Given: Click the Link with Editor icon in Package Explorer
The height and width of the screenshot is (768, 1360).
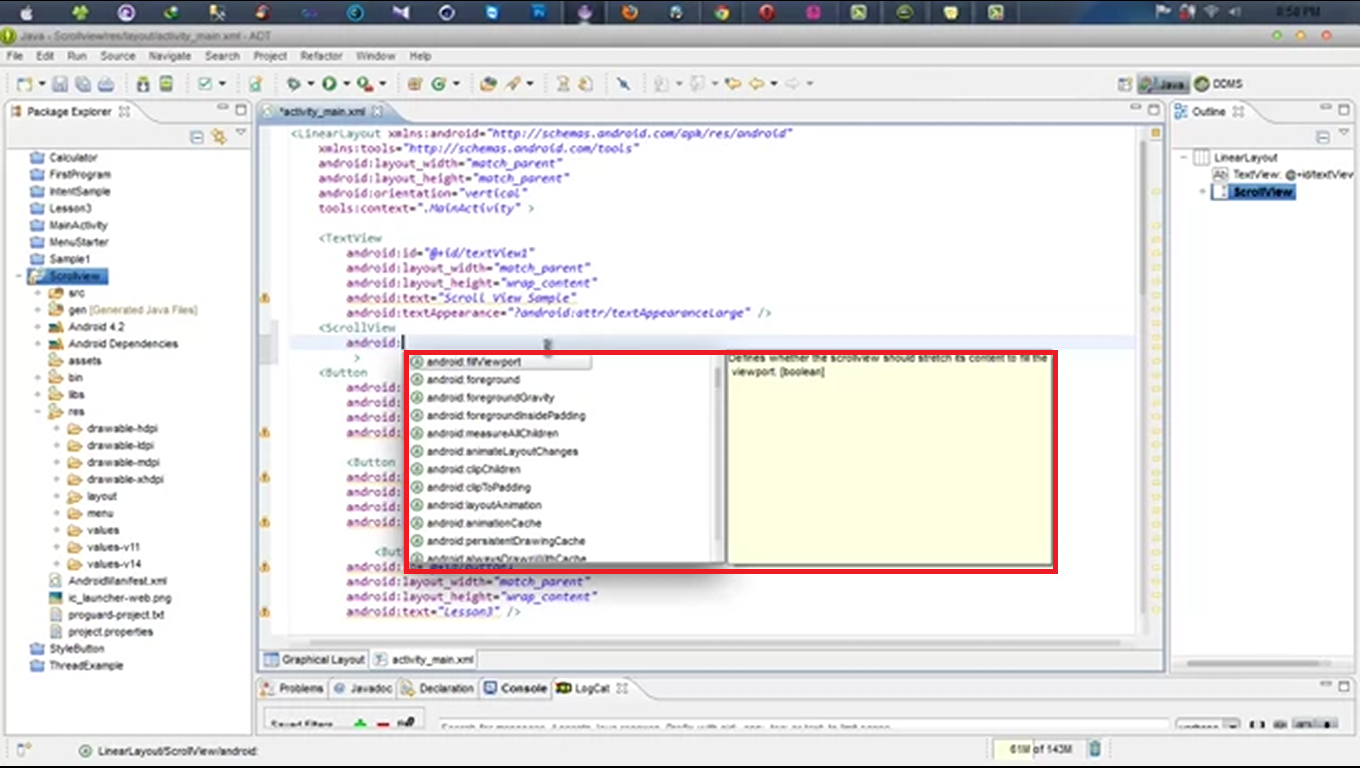Looking at the screenshot, I should 218,137.
